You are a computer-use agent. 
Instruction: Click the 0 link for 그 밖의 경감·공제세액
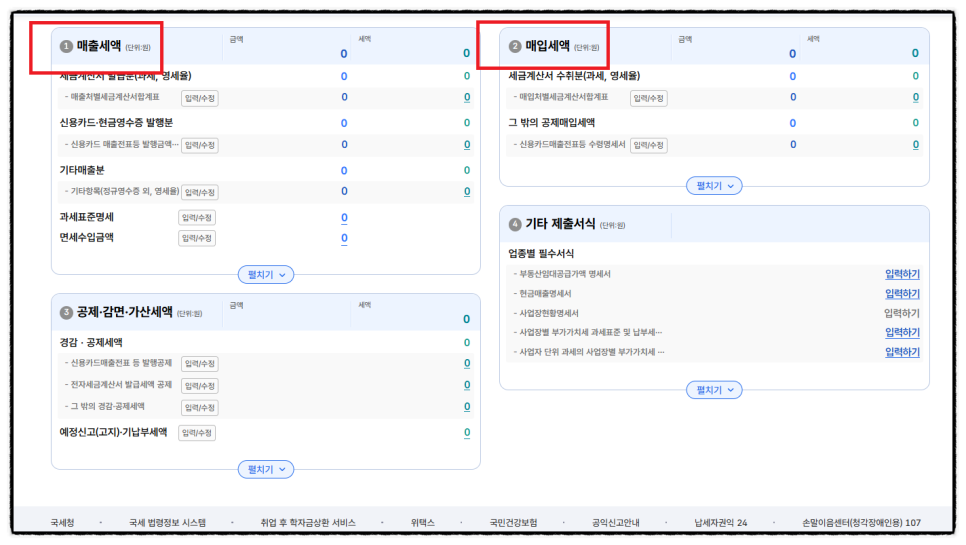(x=467, y=407)
